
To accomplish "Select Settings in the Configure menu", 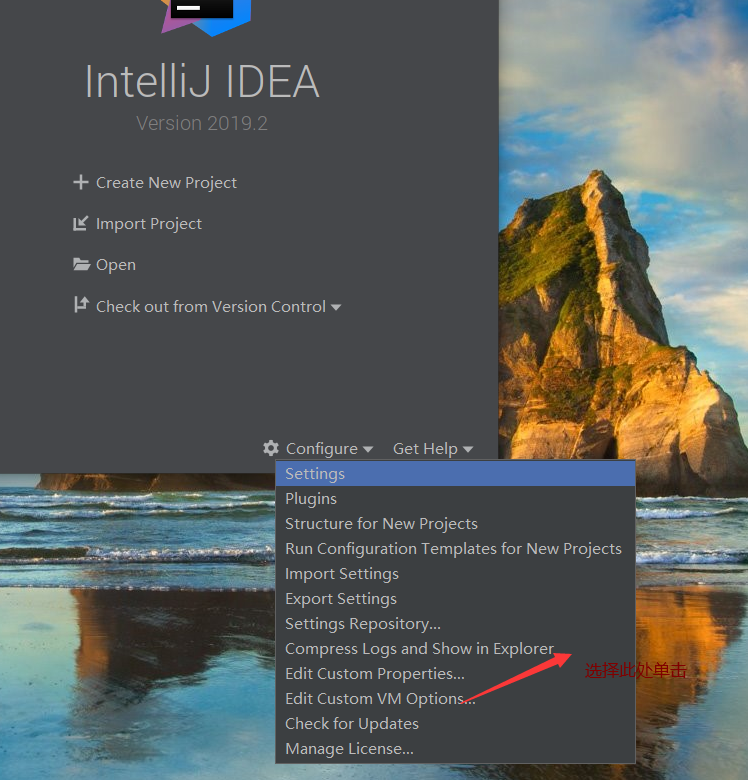I will pos(455,474).
